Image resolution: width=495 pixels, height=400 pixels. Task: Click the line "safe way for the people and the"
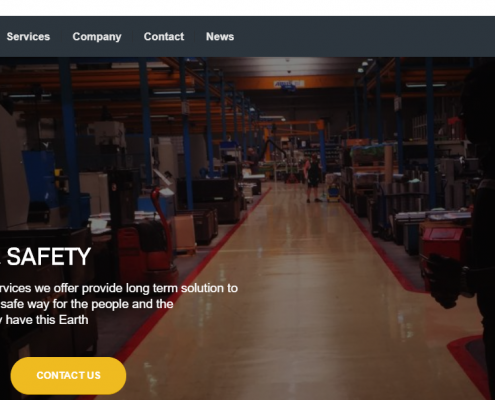coord(87,304)
